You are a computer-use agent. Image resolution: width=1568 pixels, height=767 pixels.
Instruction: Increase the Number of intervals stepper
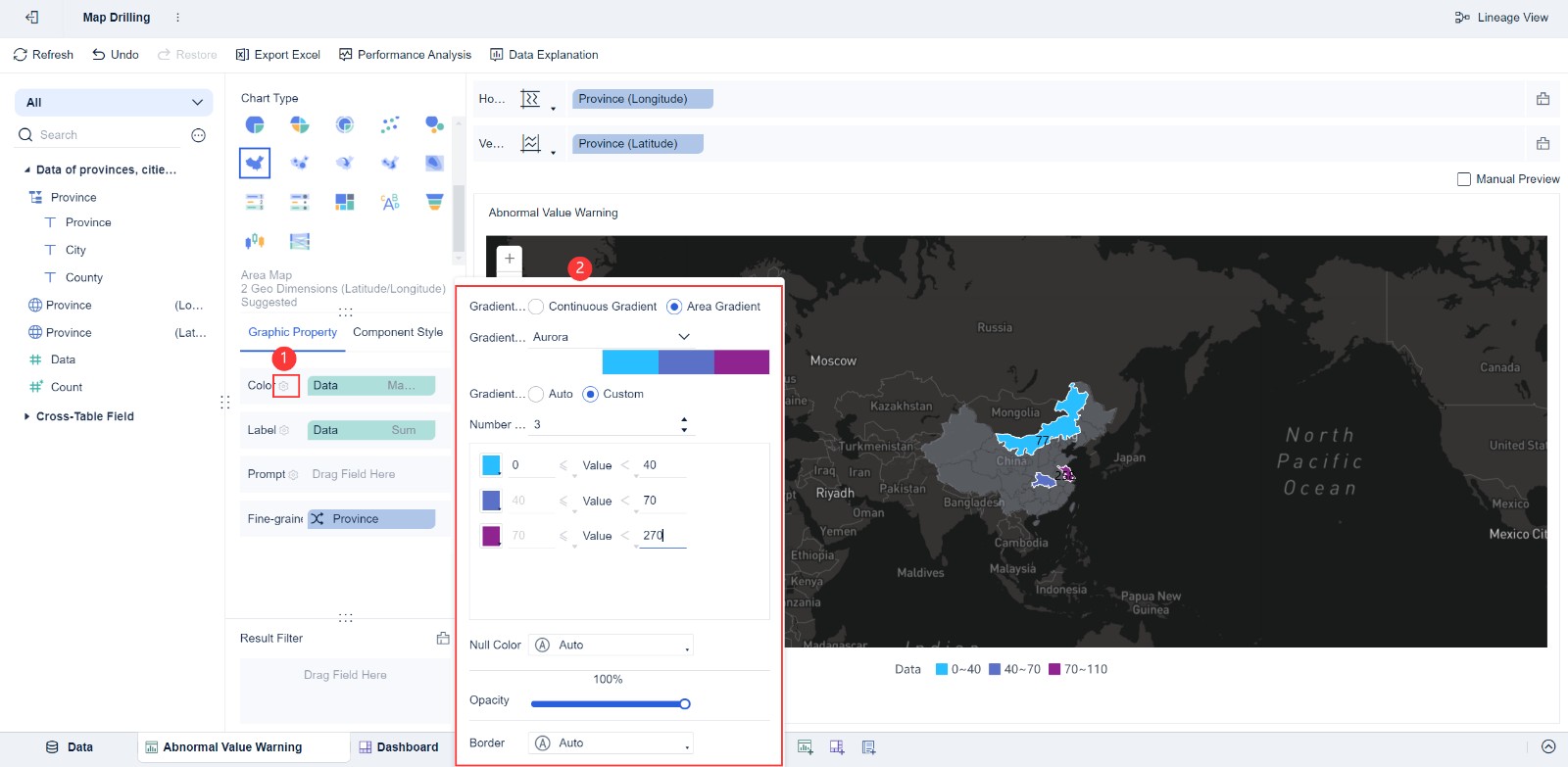684,419
